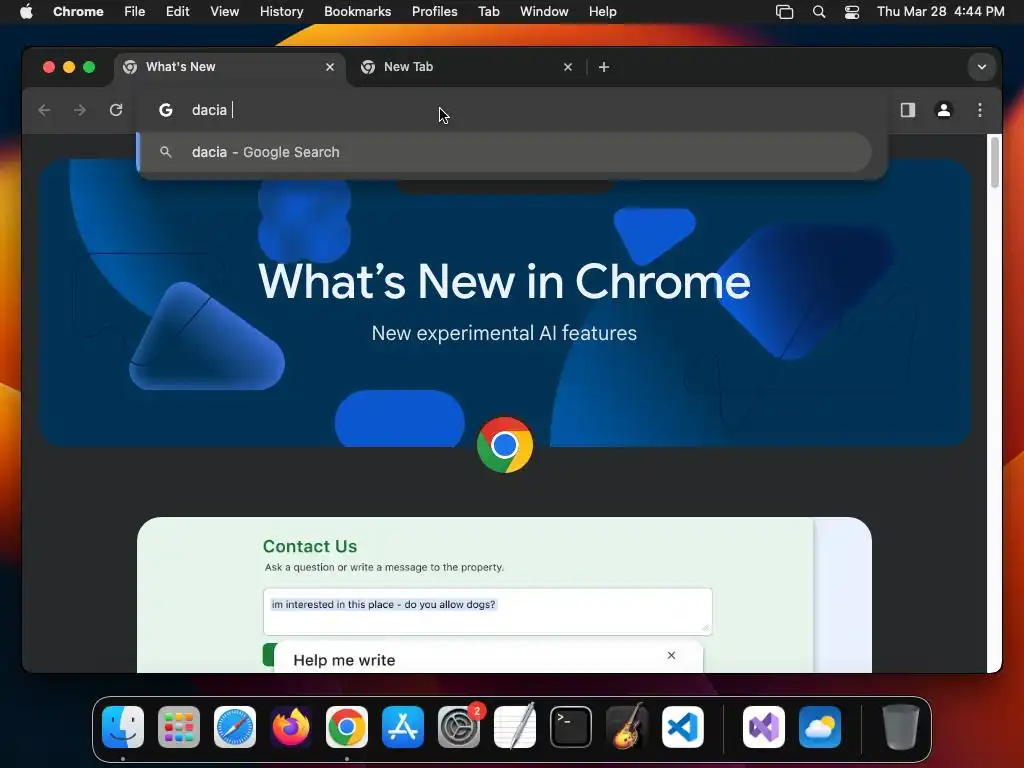
Task: Close the Help me write popup
Action: [x=671, y=655]
